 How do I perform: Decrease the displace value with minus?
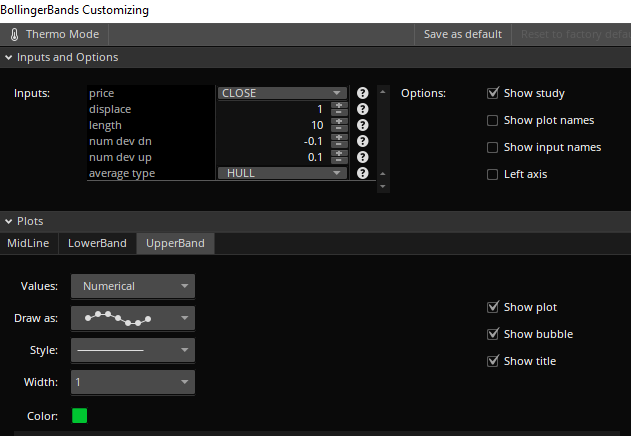coord(339,112)
